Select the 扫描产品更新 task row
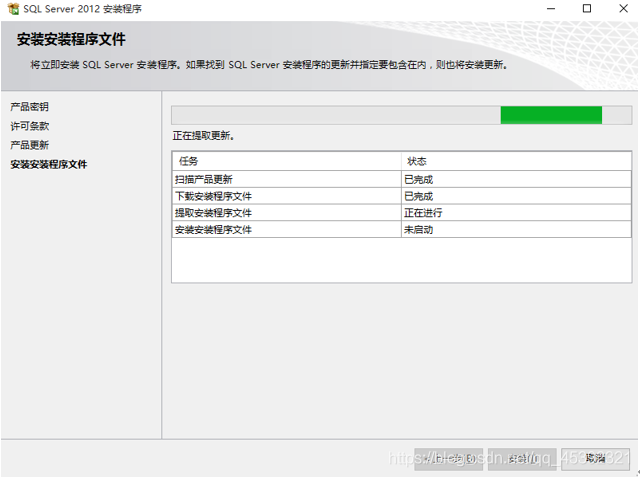This screenshot has width=640, height=477. tap(402, 179)
